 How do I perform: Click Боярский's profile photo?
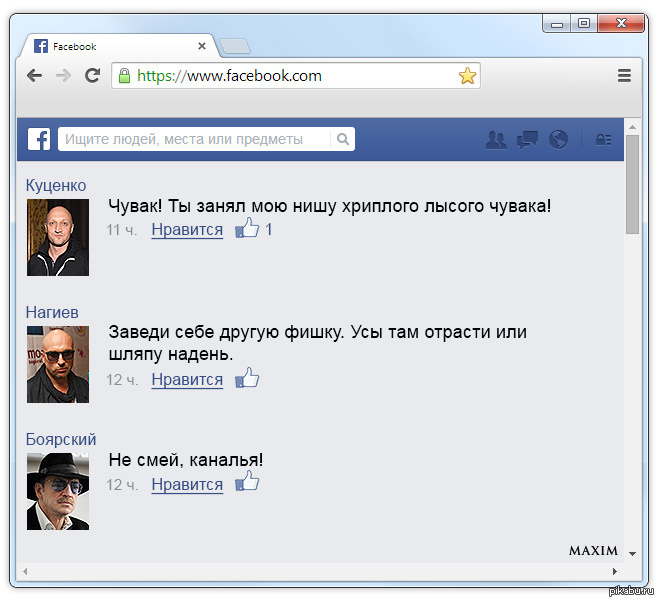[58, 491]
